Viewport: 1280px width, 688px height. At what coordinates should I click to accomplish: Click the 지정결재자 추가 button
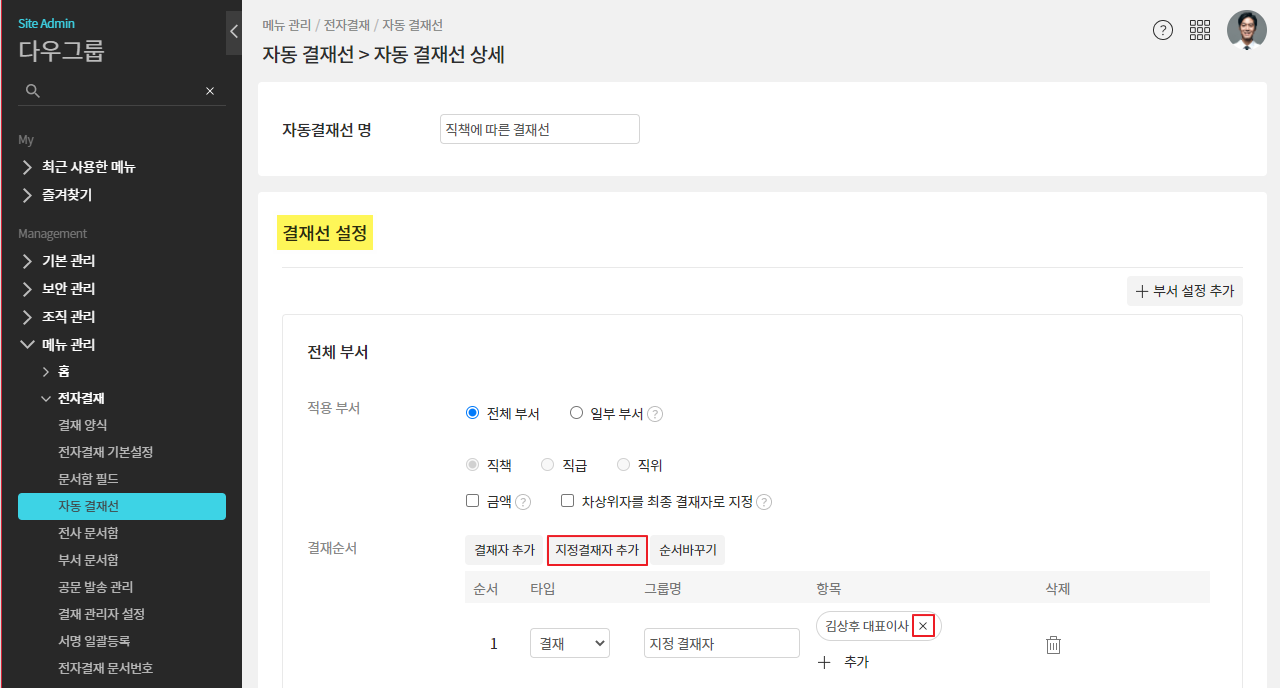597,550
